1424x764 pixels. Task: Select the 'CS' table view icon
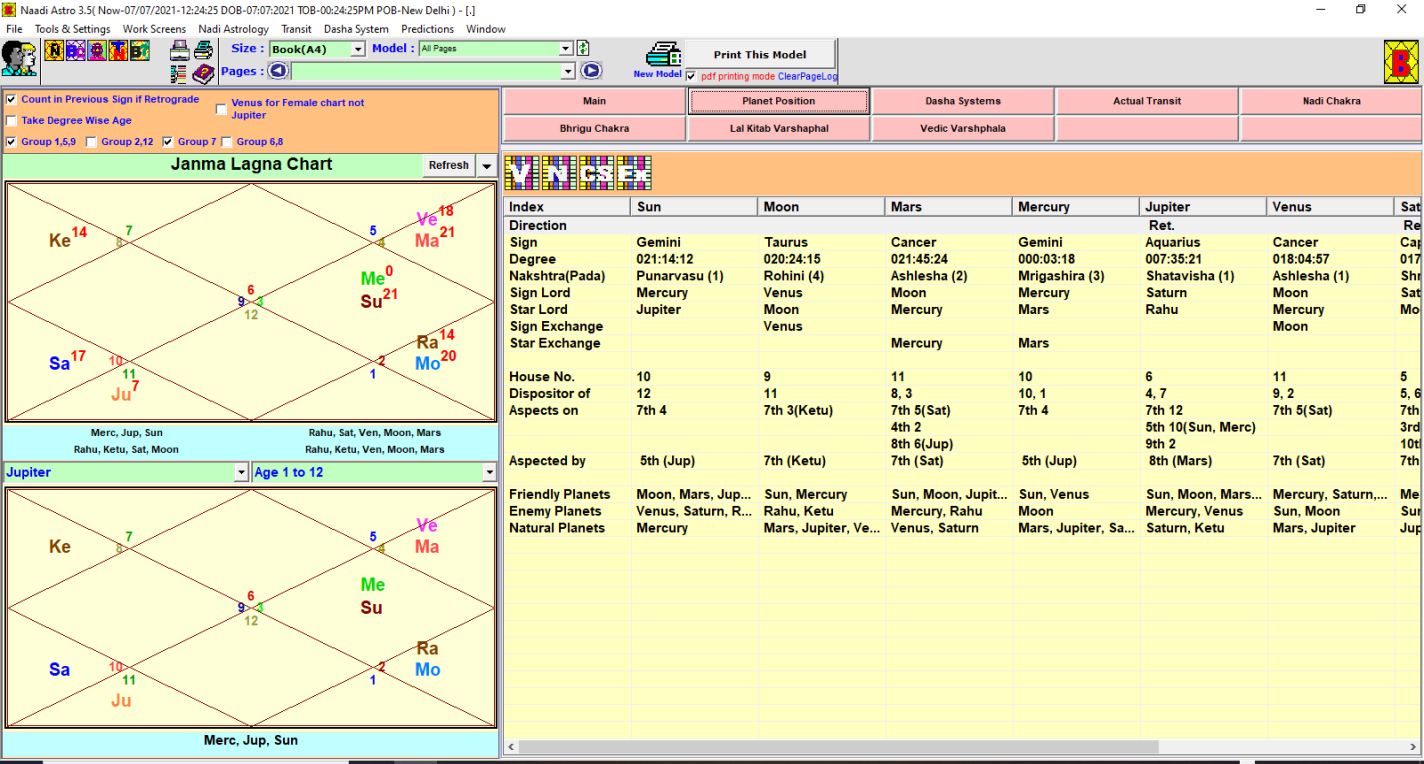click(x=596, y=173)
